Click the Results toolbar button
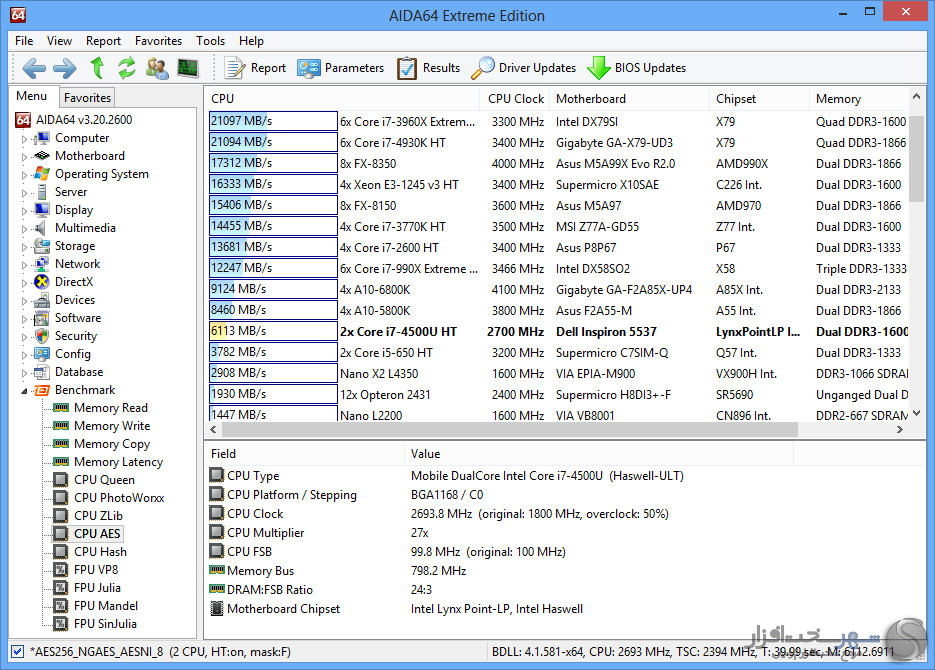The image size is (935, 670). [429, 68]
